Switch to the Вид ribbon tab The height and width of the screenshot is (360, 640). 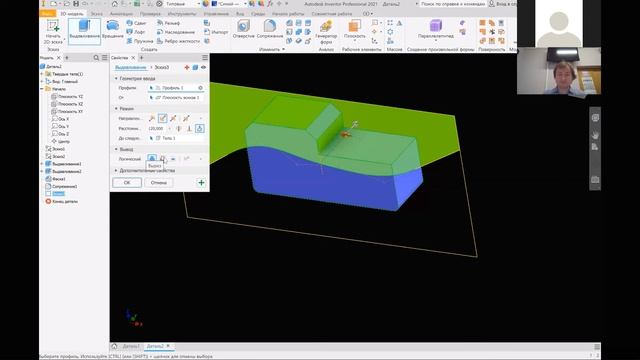click(x=240, y=13)
